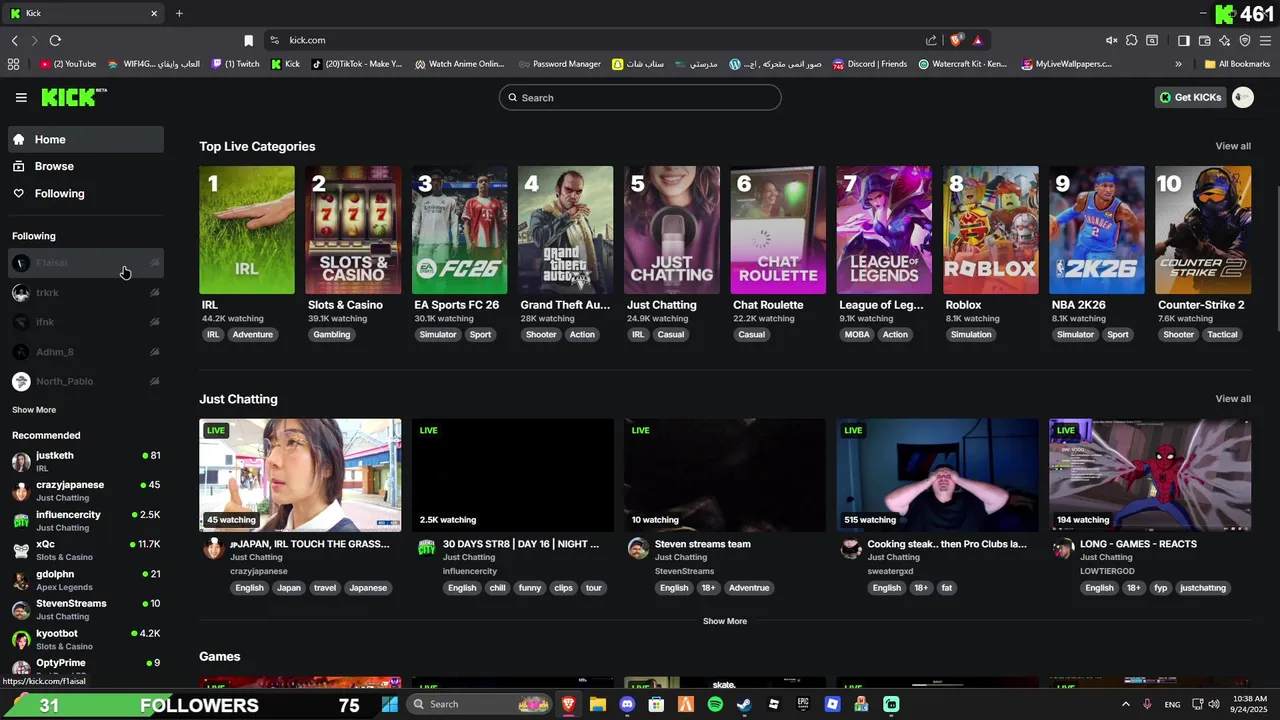
Task: Open the profile avatar menu
Action: (1243, 97)
